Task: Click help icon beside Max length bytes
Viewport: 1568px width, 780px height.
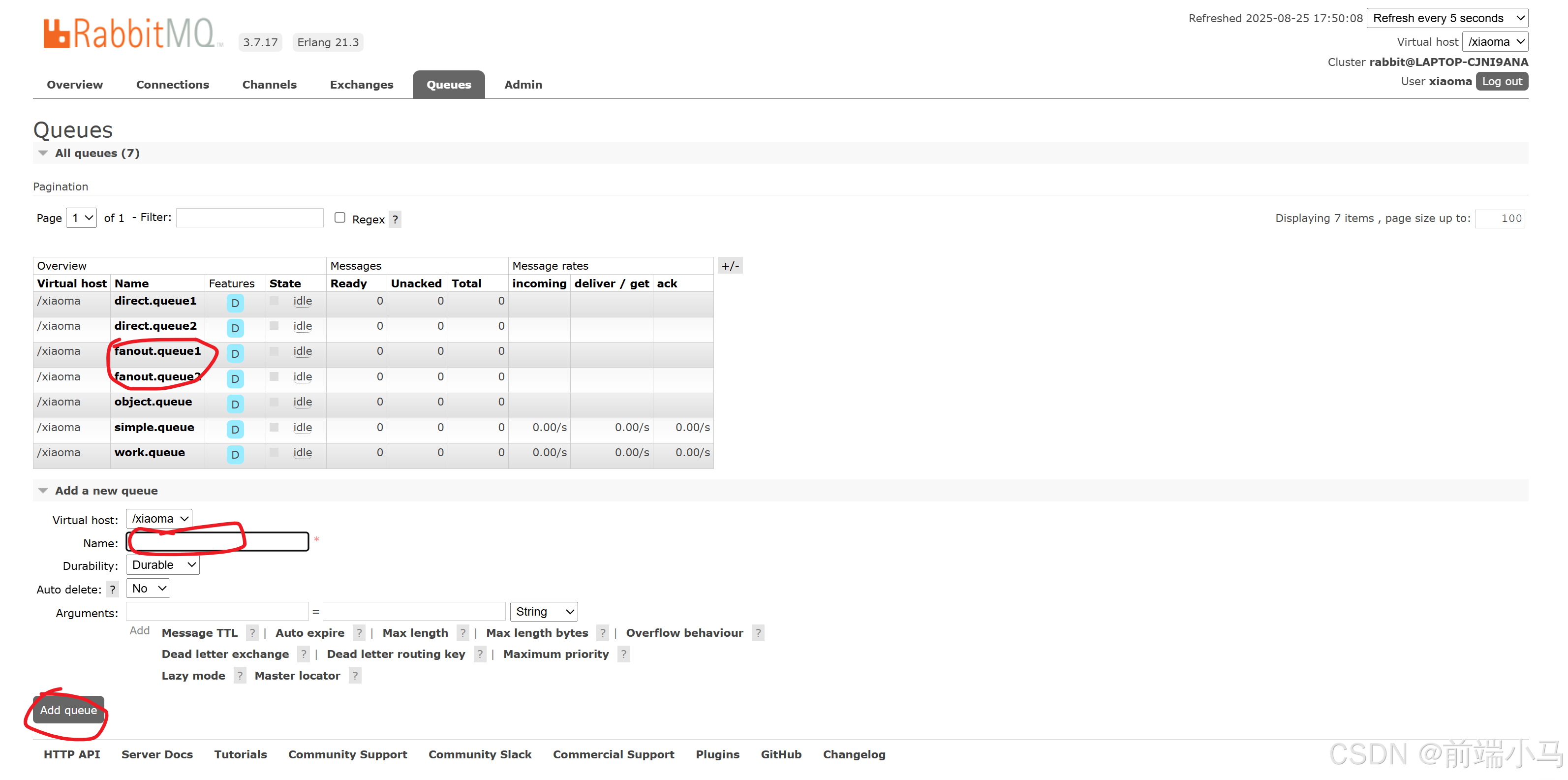Action: (x=603, y=633)
